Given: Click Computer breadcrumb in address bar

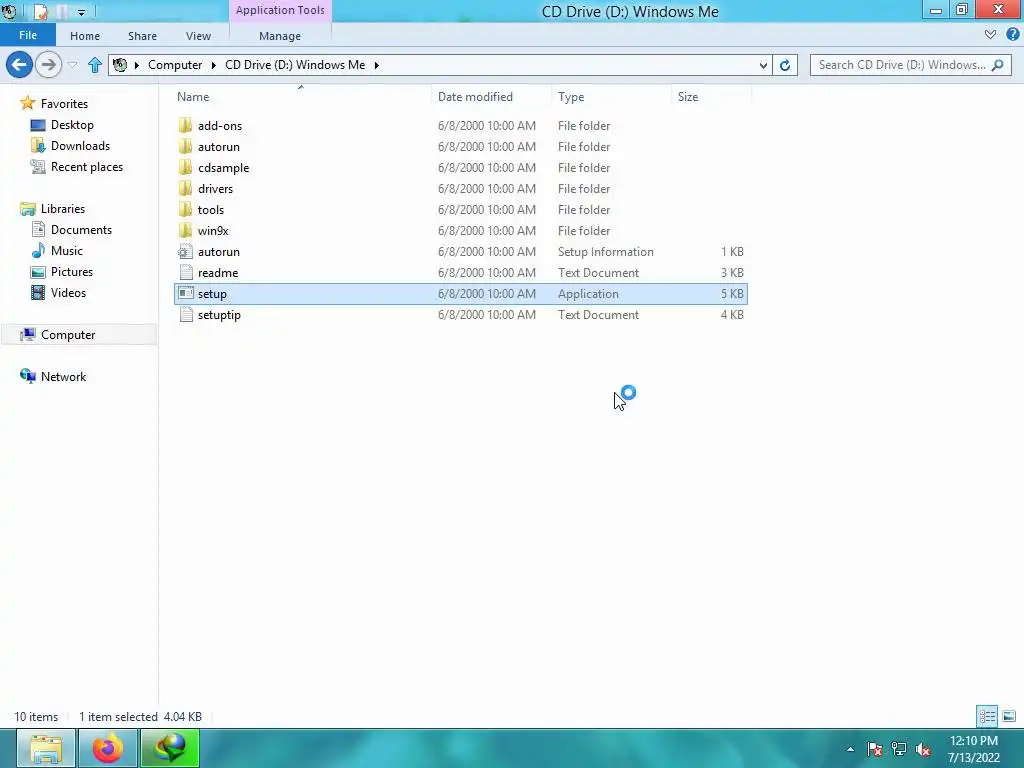Looking at the screenshot, I should tap(175, 65).
